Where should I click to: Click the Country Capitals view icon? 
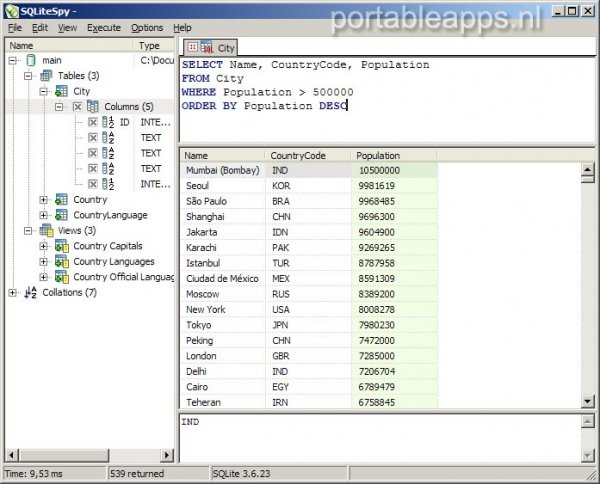pyautogui.click(x=62, y=246)
